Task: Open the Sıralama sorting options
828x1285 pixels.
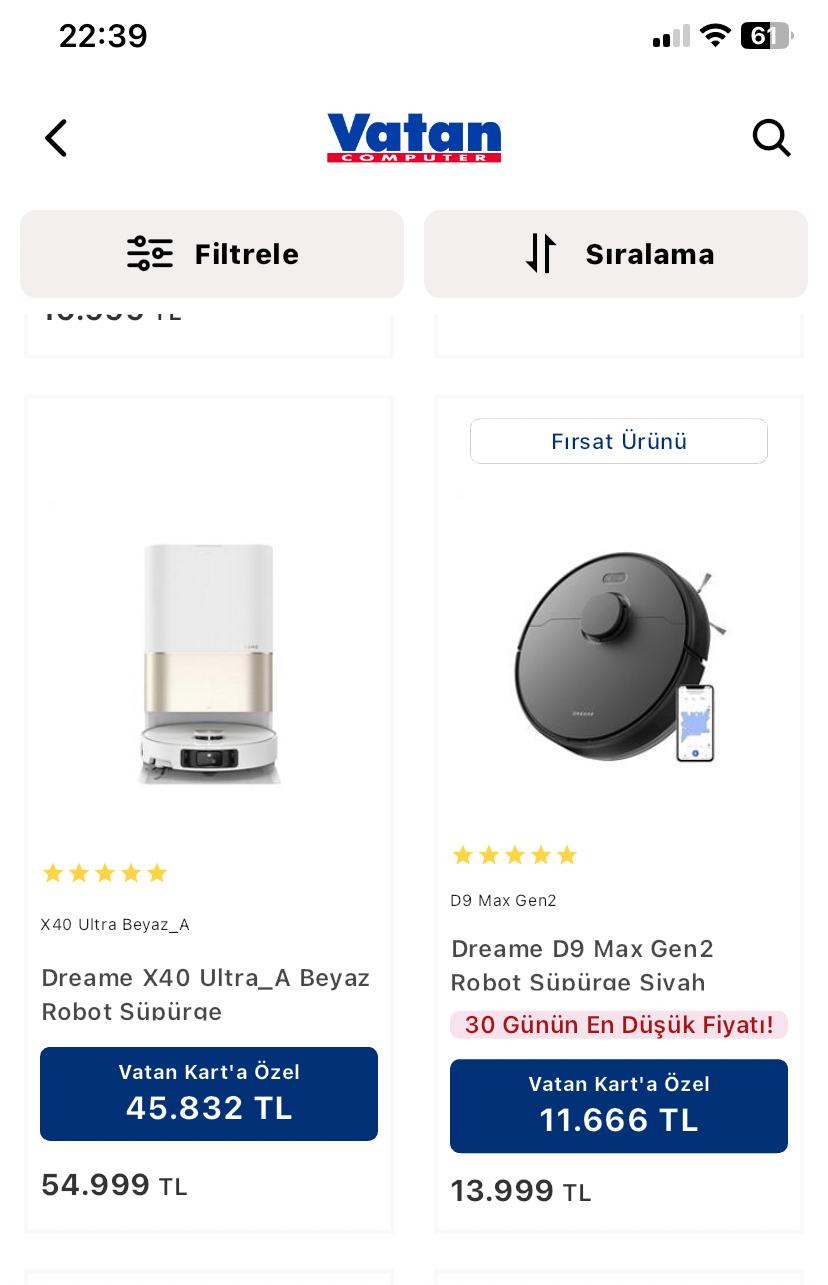Action: [616, 254]
